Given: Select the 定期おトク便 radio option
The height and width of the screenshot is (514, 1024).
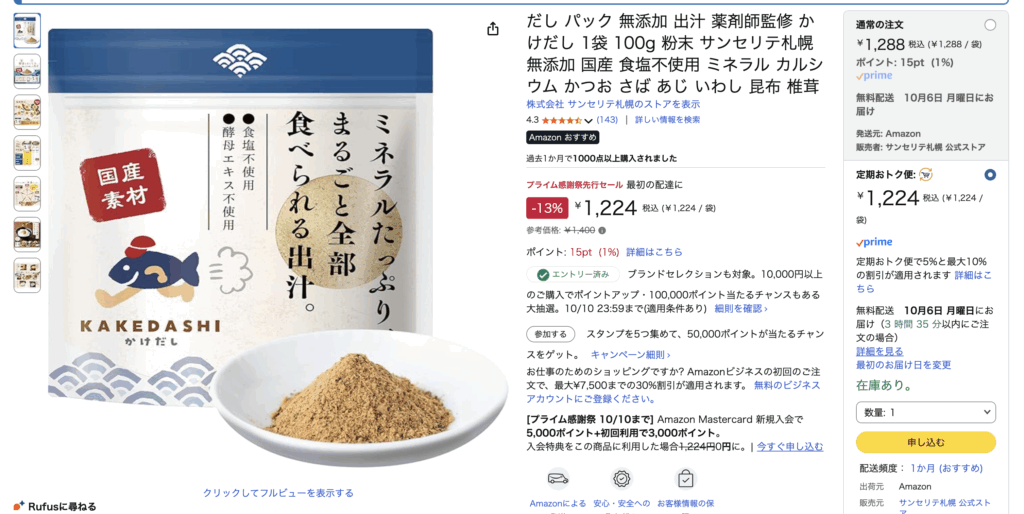Looking at the screenshot, I should 990,174.
